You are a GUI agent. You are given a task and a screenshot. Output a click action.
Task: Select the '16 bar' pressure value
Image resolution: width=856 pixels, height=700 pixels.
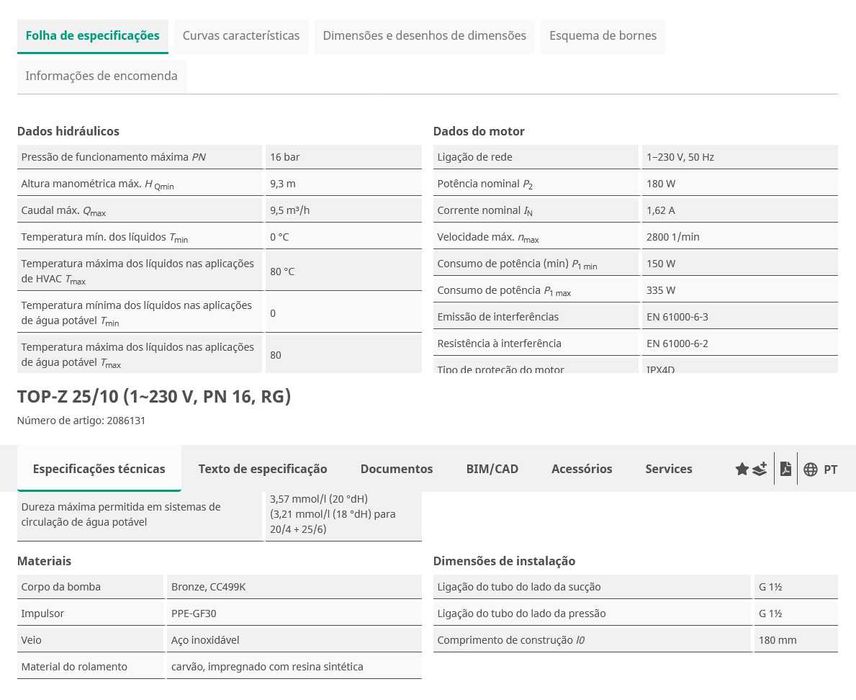pos(284,157)
